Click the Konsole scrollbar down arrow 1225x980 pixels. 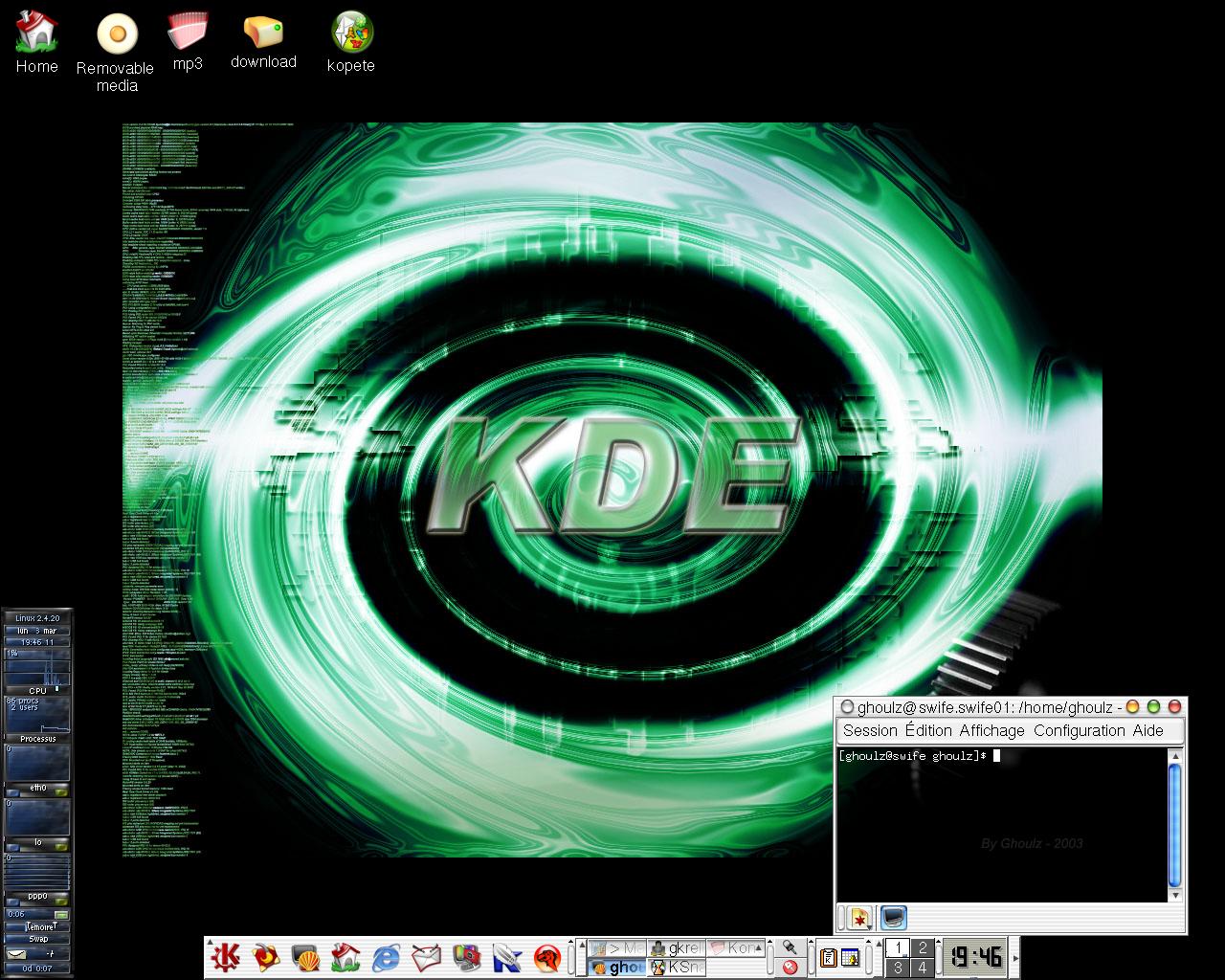pos(1175,895)
